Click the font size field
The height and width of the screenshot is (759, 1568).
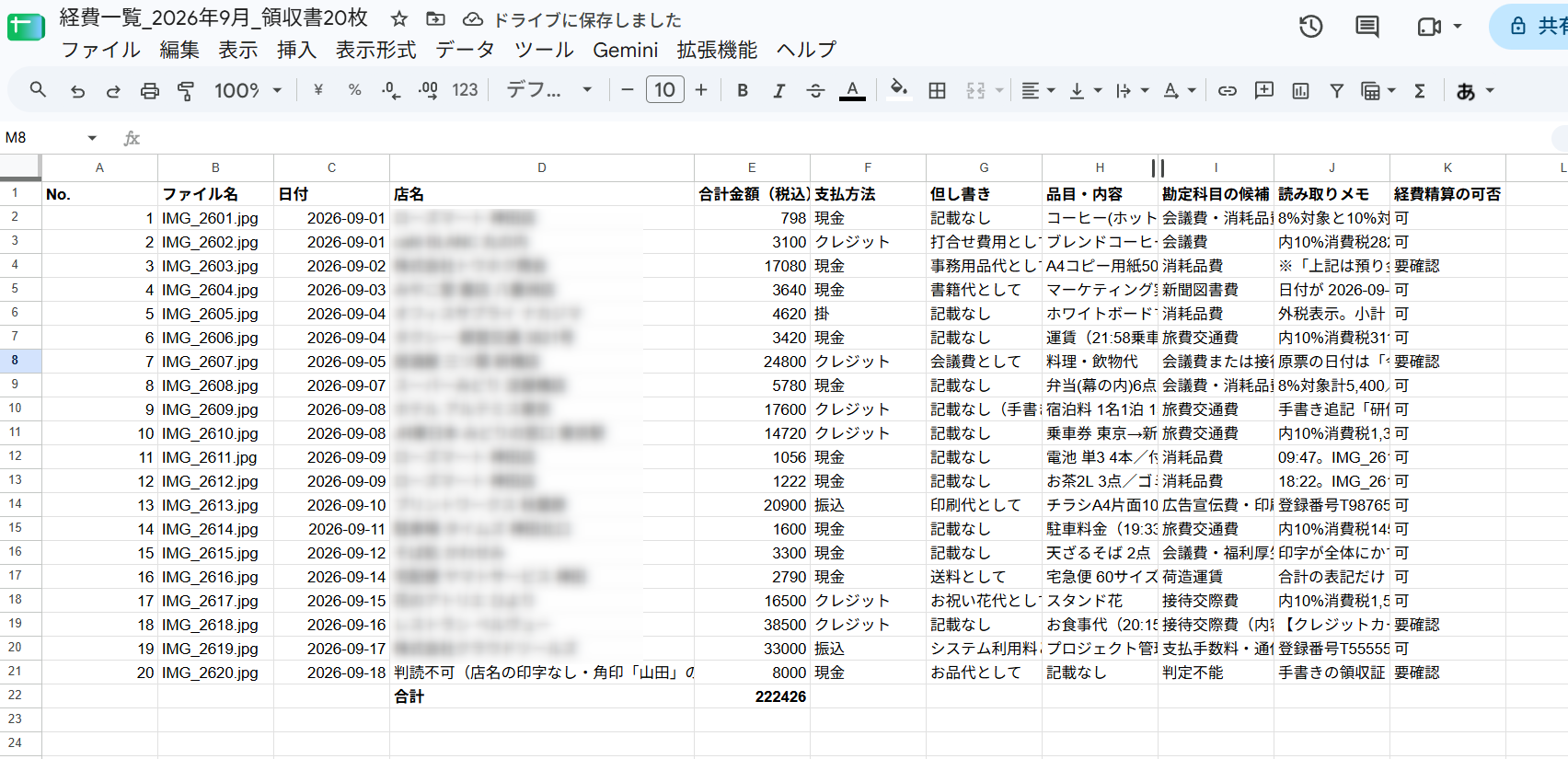click(664, 90)
